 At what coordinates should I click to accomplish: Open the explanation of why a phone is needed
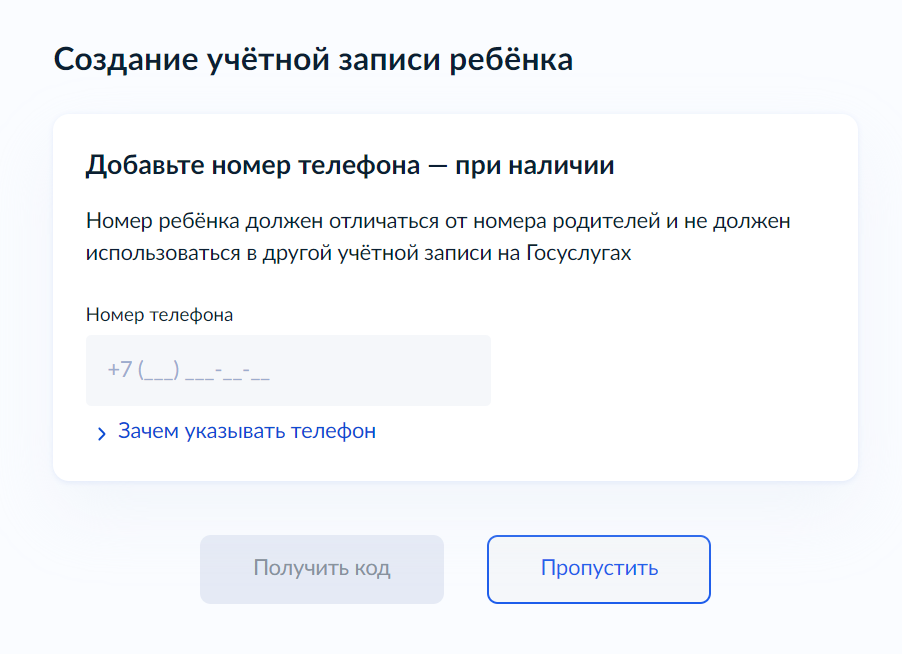click(246, 432)
